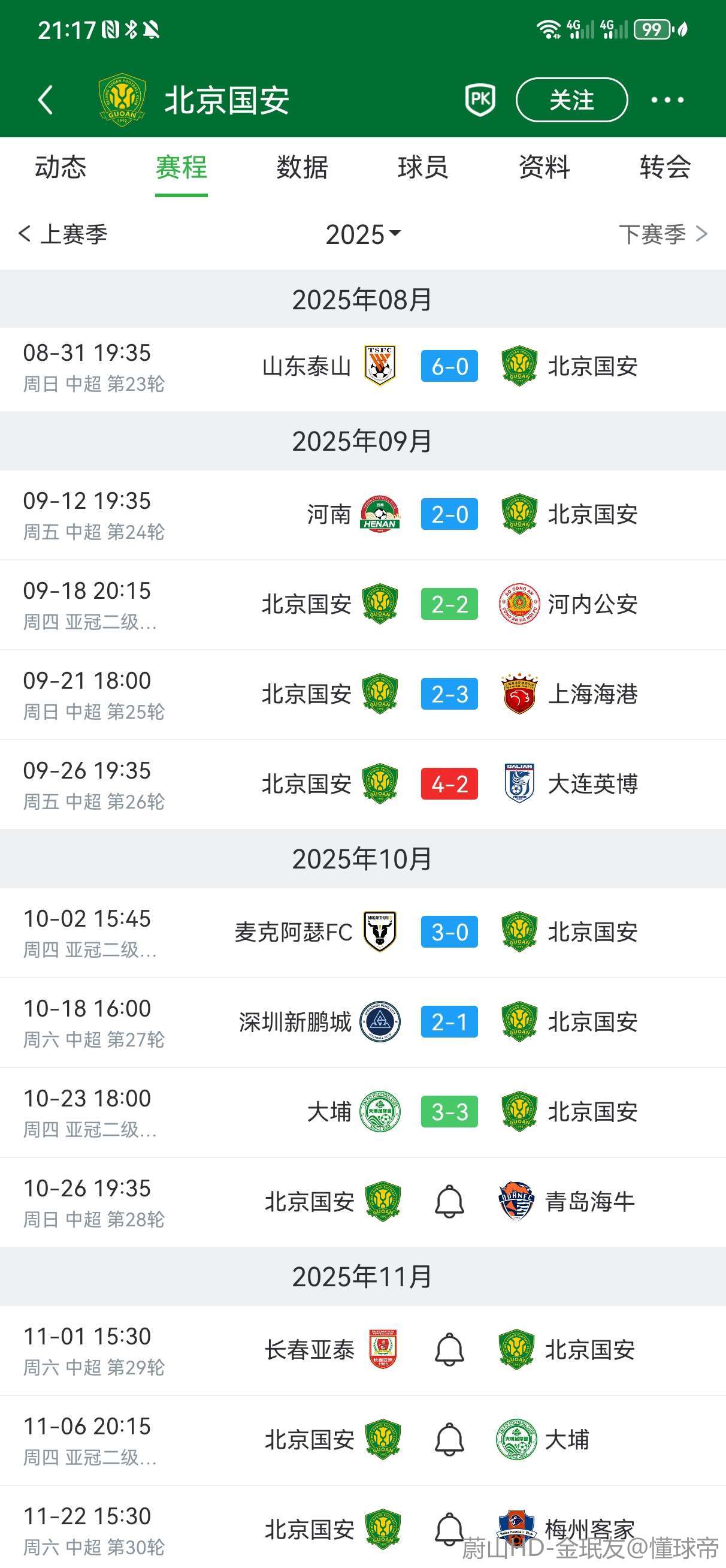Tap the Beijing Guoan club crest in header
726x1568 pixels.
[122, 100]
